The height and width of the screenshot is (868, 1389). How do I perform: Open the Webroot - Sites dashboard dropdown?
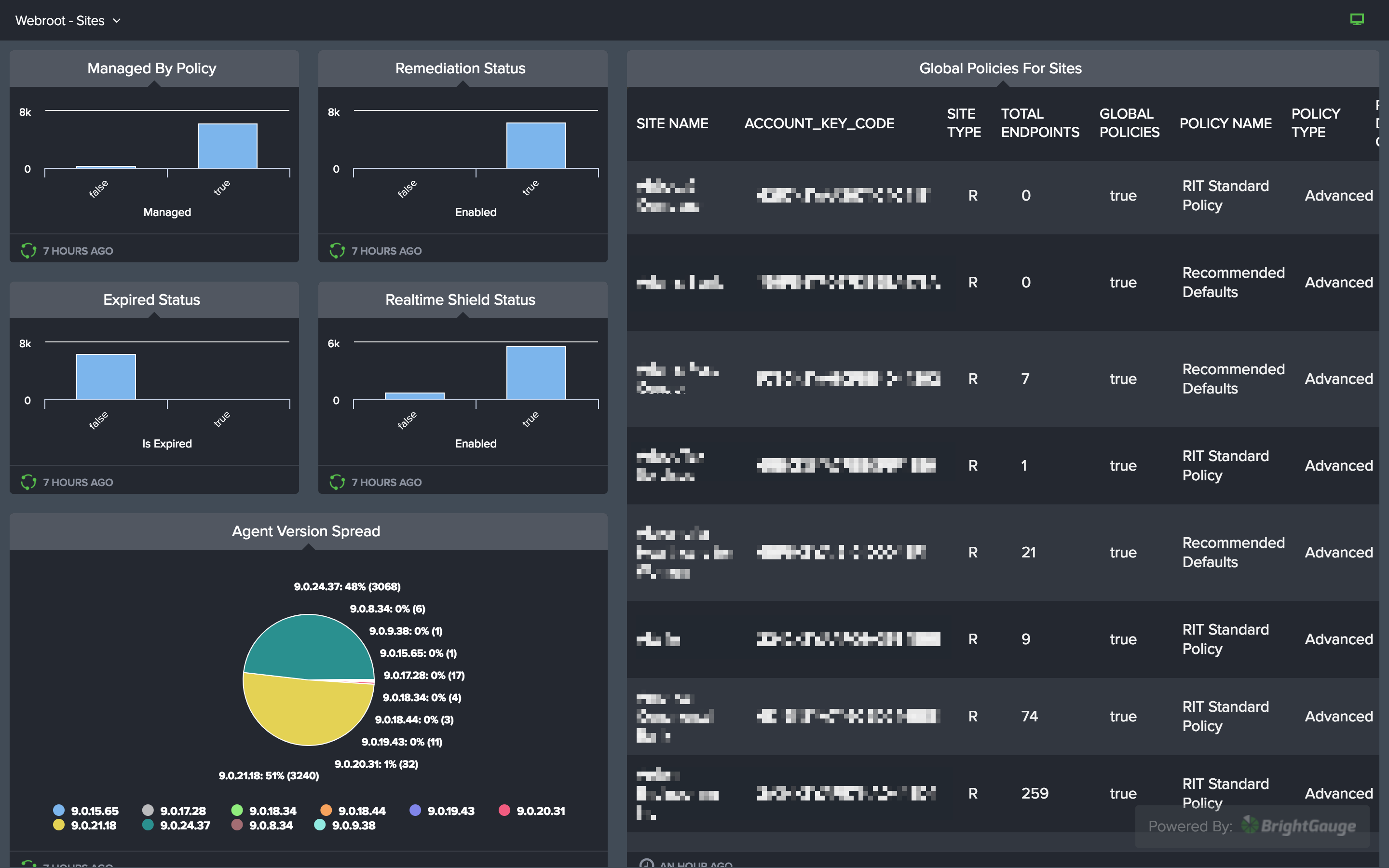point(68,21)
